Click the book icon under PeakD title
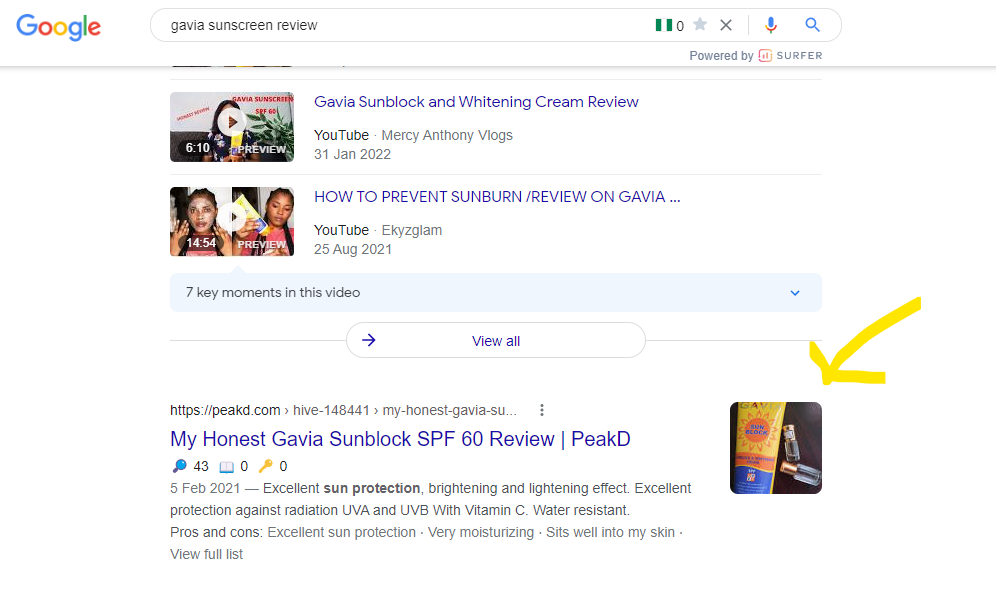This screenshot has width=996, height=590. click(x=226, y=467)
